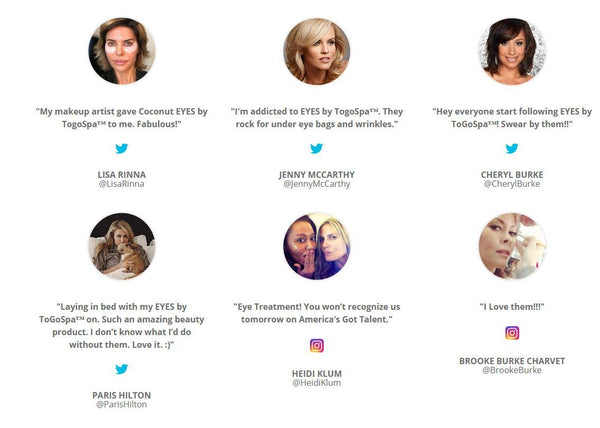Follow the @CherylBurke handle link
The height and width of the screenshot is (428, 600).
[x=512, y=184]
